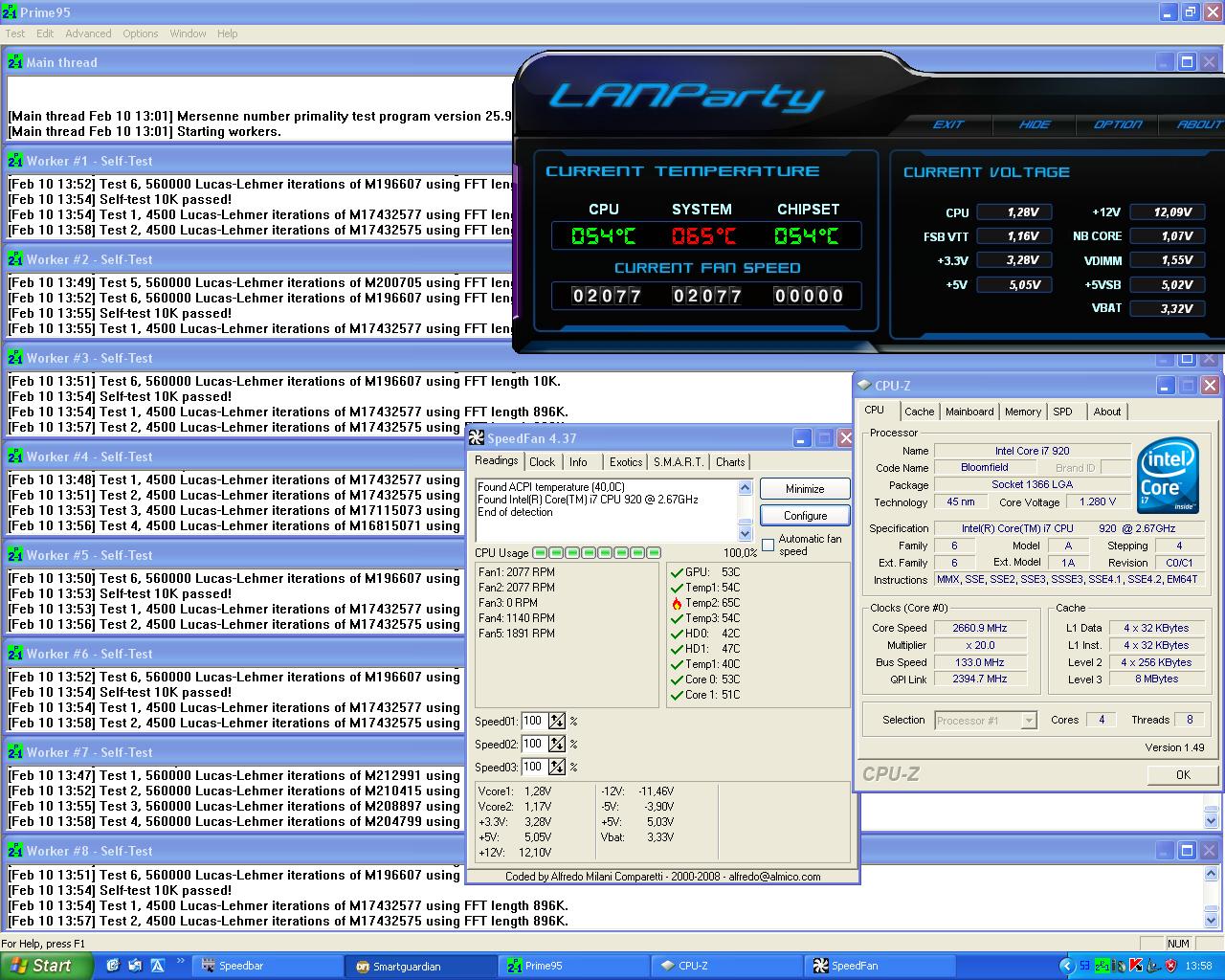Click the SpeedFan fan icon in its title bar
1225x980 pixels.
click(477, 438)
